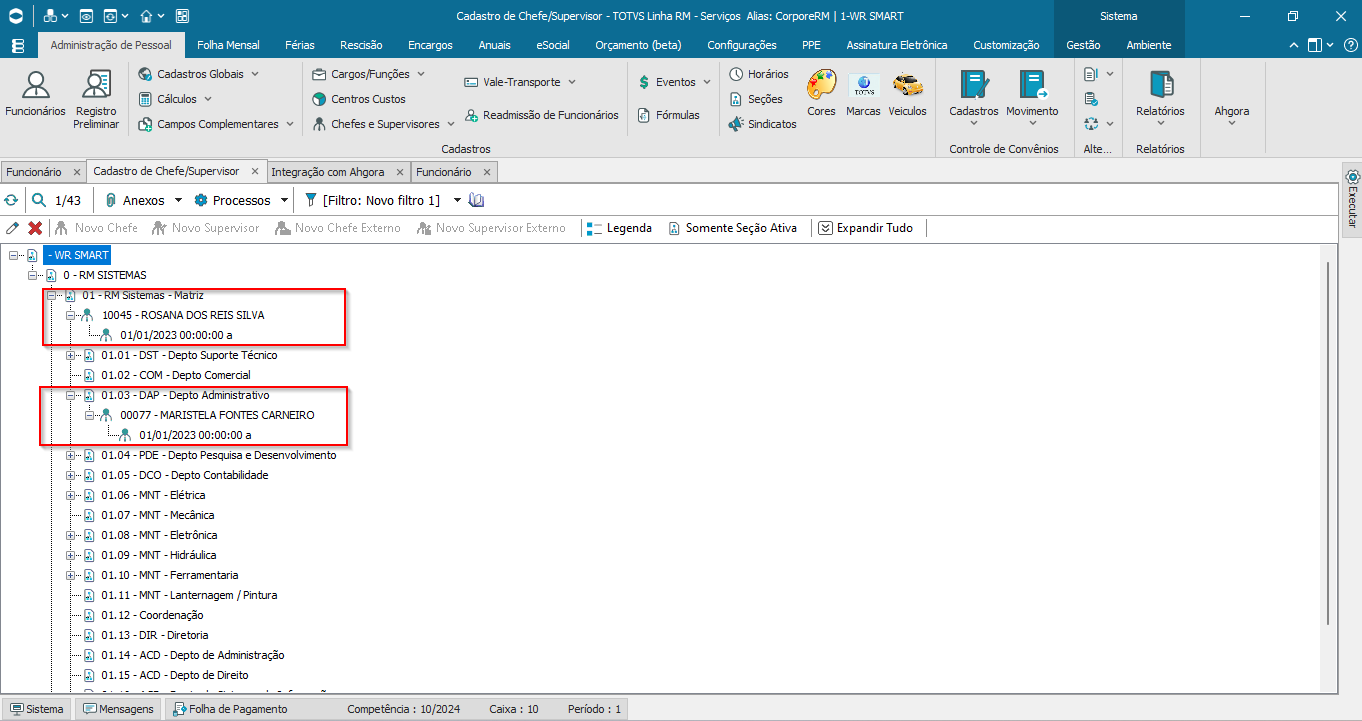Toggle Expandir Tudo
The width and height of the screenshot is (1362, 721).
(x=866, y=228)
